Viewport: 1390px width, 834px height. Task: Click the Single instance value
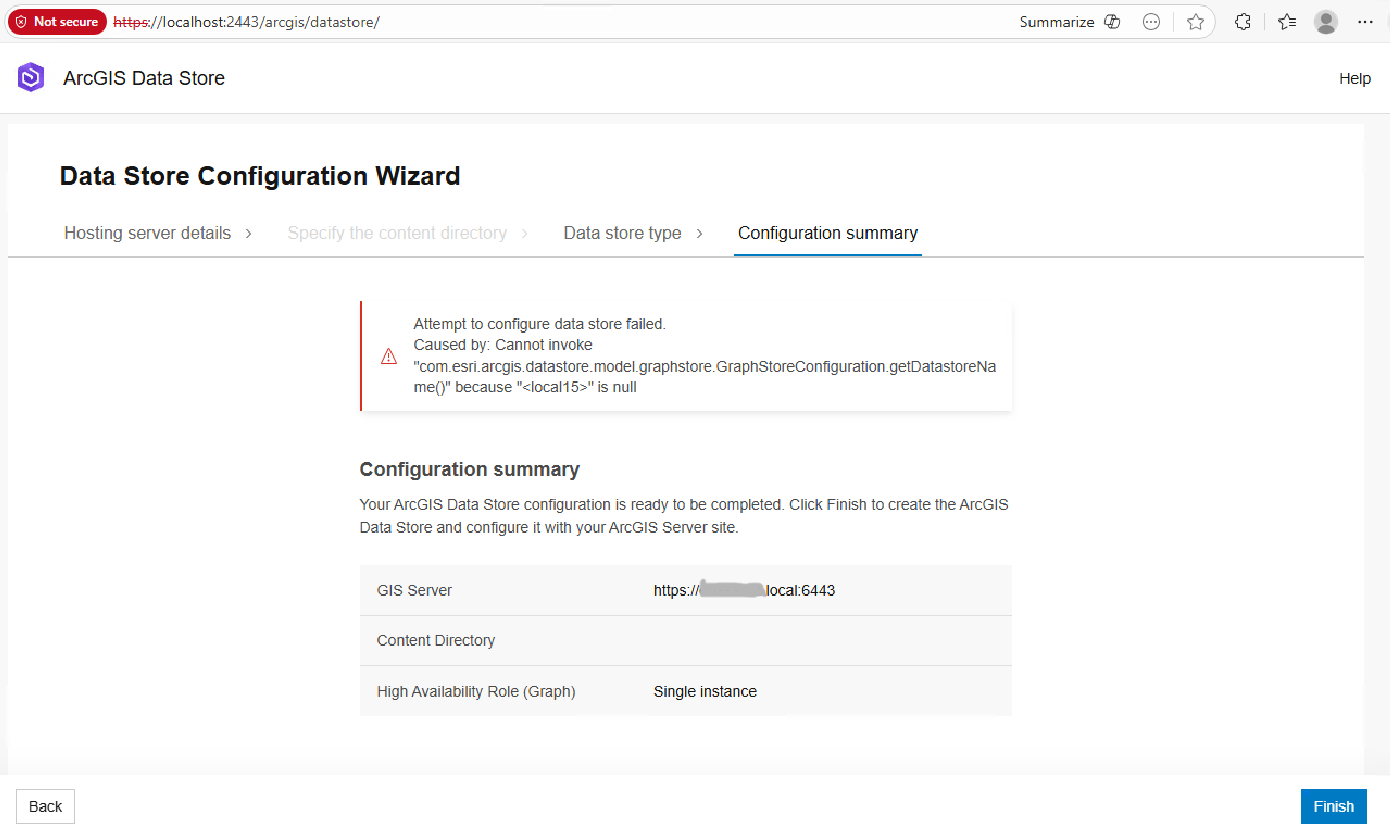pos(705,691)
